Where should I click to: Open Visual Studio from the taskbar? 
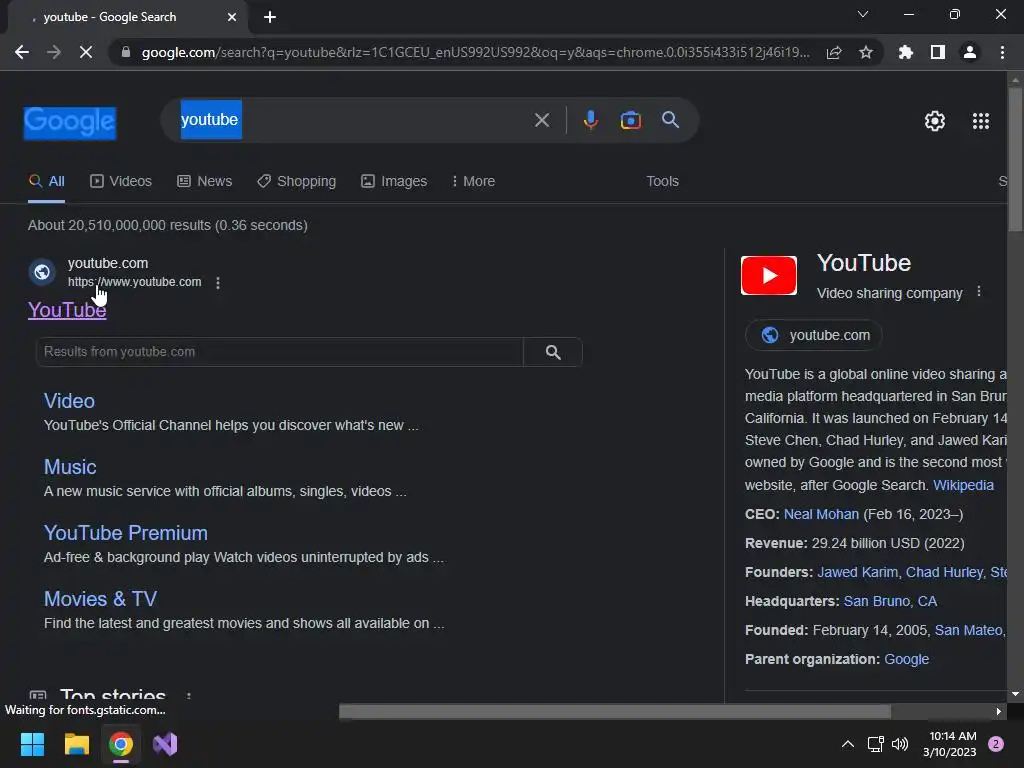(165, 744)
